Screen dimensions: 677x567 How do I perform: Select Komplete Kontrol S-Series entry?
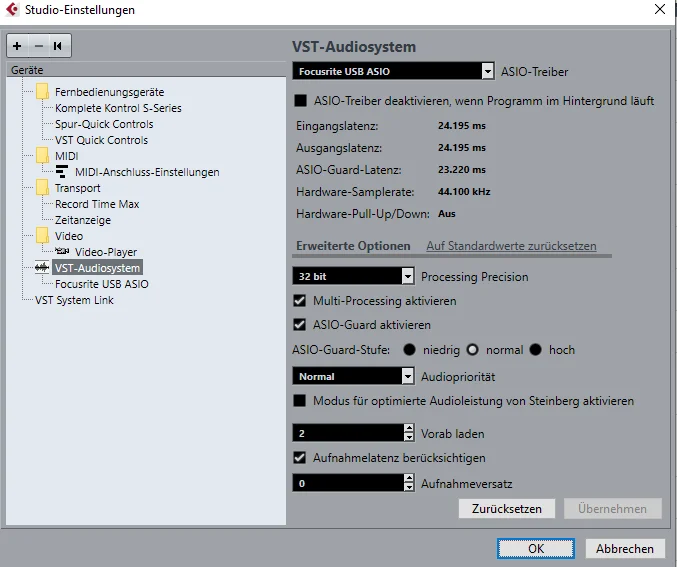pyautogui.click(x=118, y=108)
